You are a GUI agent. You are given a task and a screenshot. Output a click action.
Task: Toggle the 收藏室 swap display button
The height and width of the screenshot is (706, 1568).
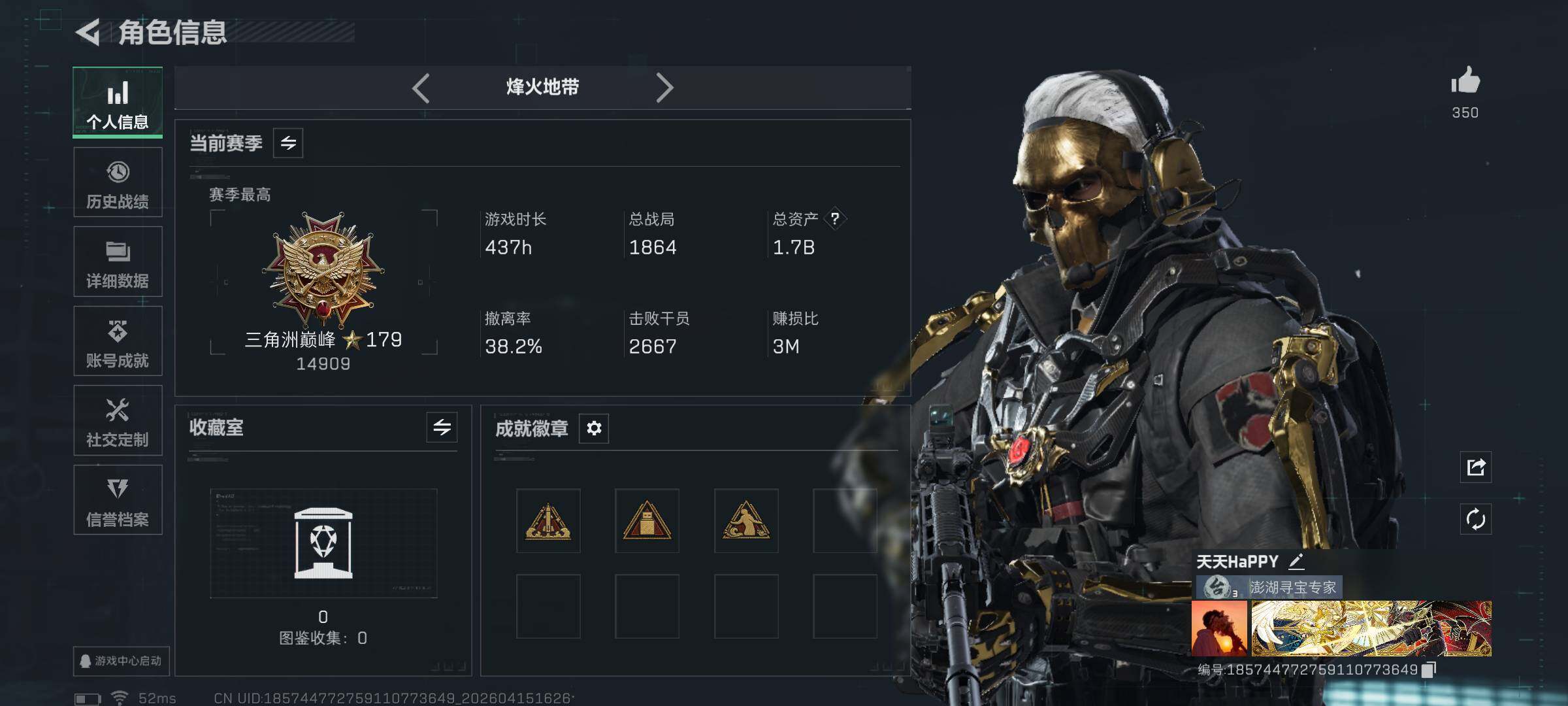[x=442, y=428]
